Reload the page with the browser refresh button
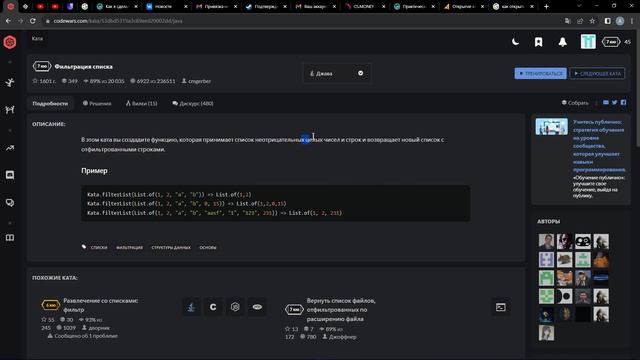Image resolution: width=640 pixels, height=360 pixels. tap(33, 21)
